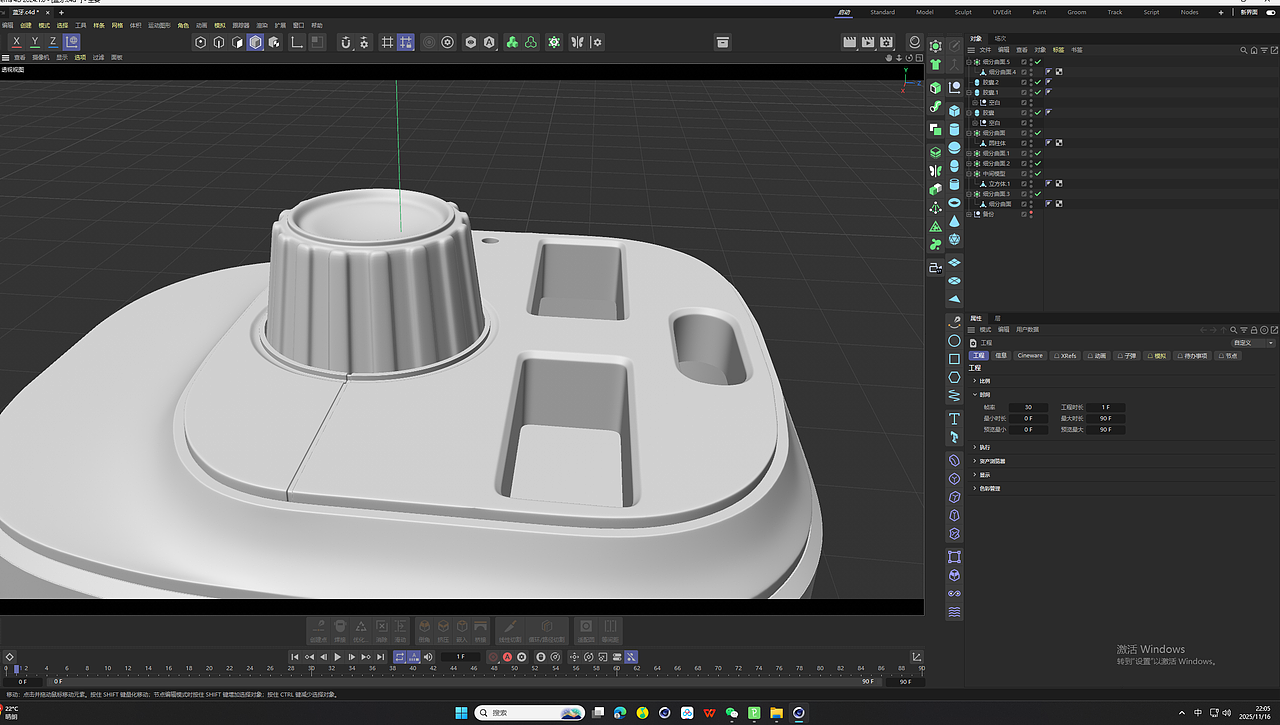
Task: Click the magnet snap icon in the top toolbar
Action: pos(346,42)
